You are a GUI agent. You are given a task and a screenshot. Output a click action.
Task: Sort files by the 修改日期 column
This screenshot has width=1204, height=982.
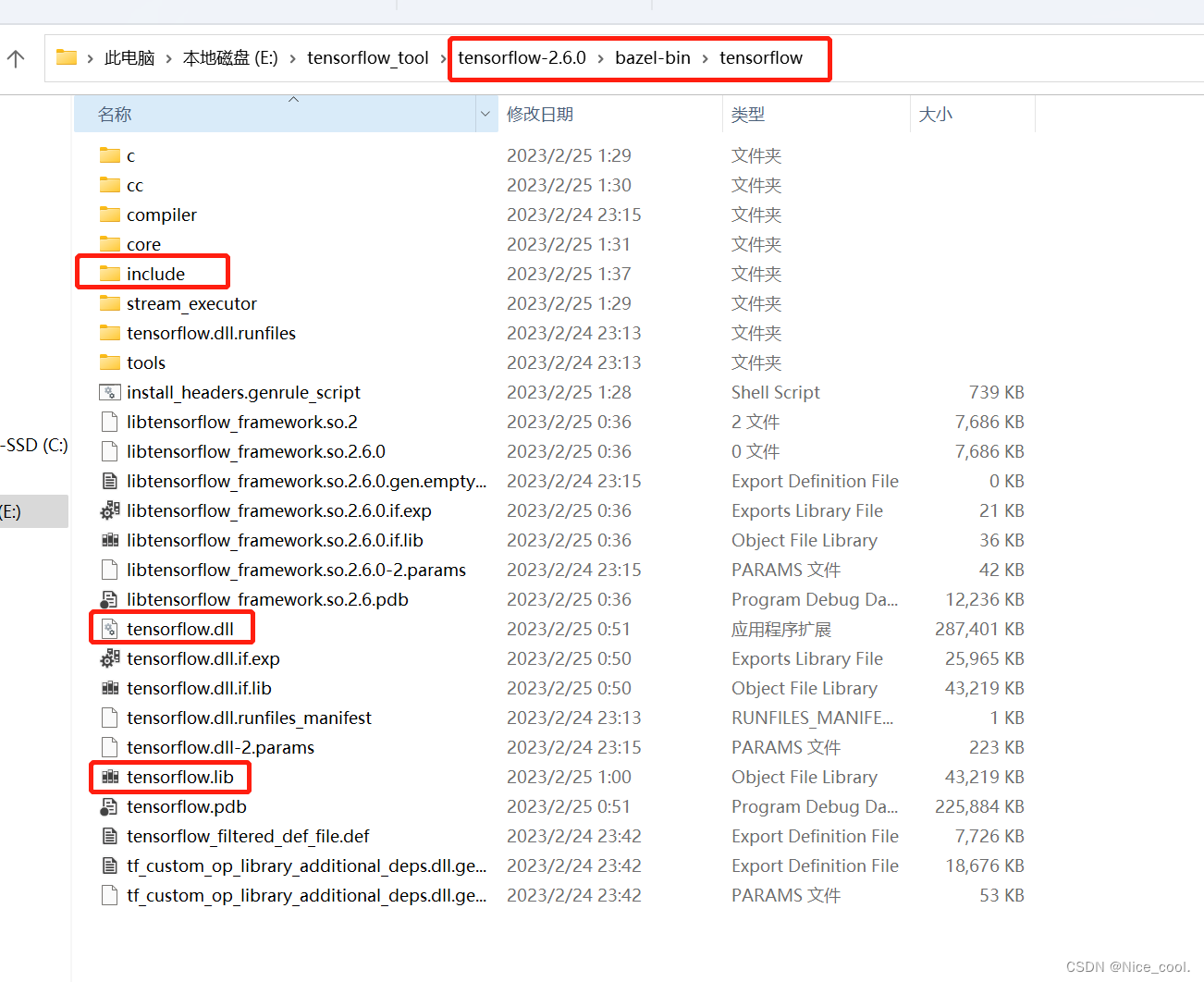point(539,113)
